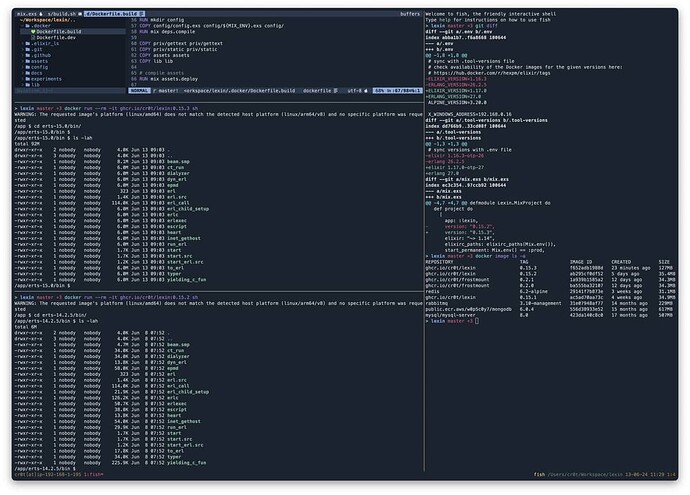Click the git branch icon before master in statusline
The image size is (690, 495).
155,91
